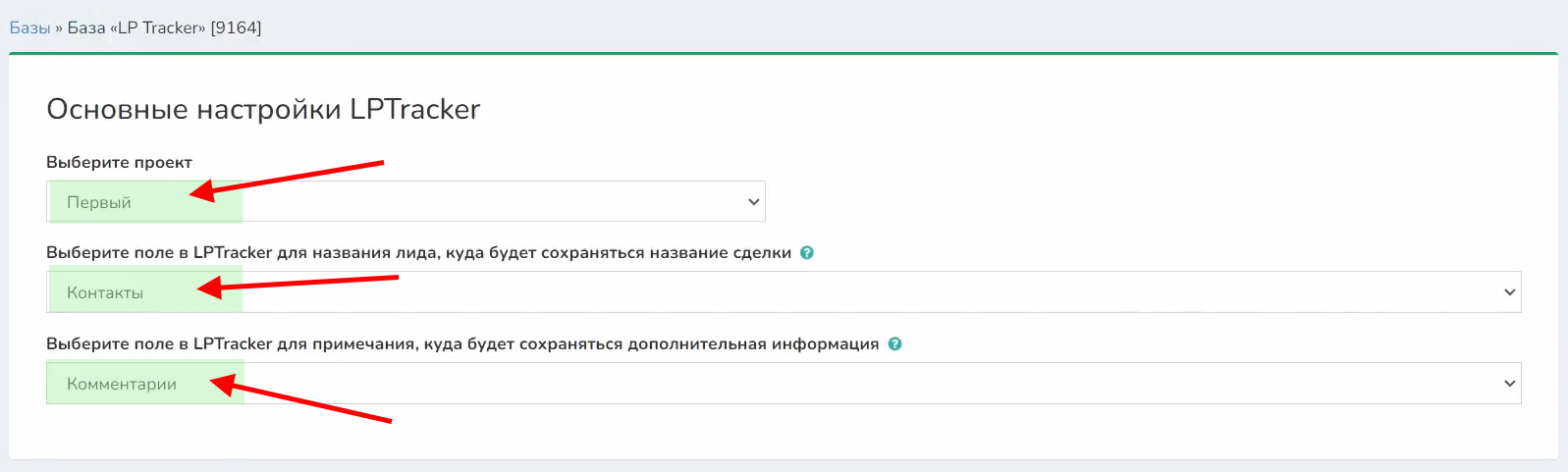Click the «Основные настройки LPTracker» heading
This screenshot has width=1568, height=472.
[263, 109]
